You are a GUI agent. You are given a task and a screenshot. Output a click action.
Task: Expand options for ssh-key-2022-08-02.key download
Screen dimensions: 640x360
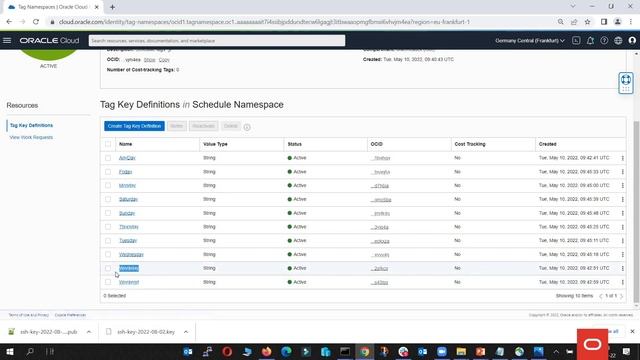click(186, 332)
